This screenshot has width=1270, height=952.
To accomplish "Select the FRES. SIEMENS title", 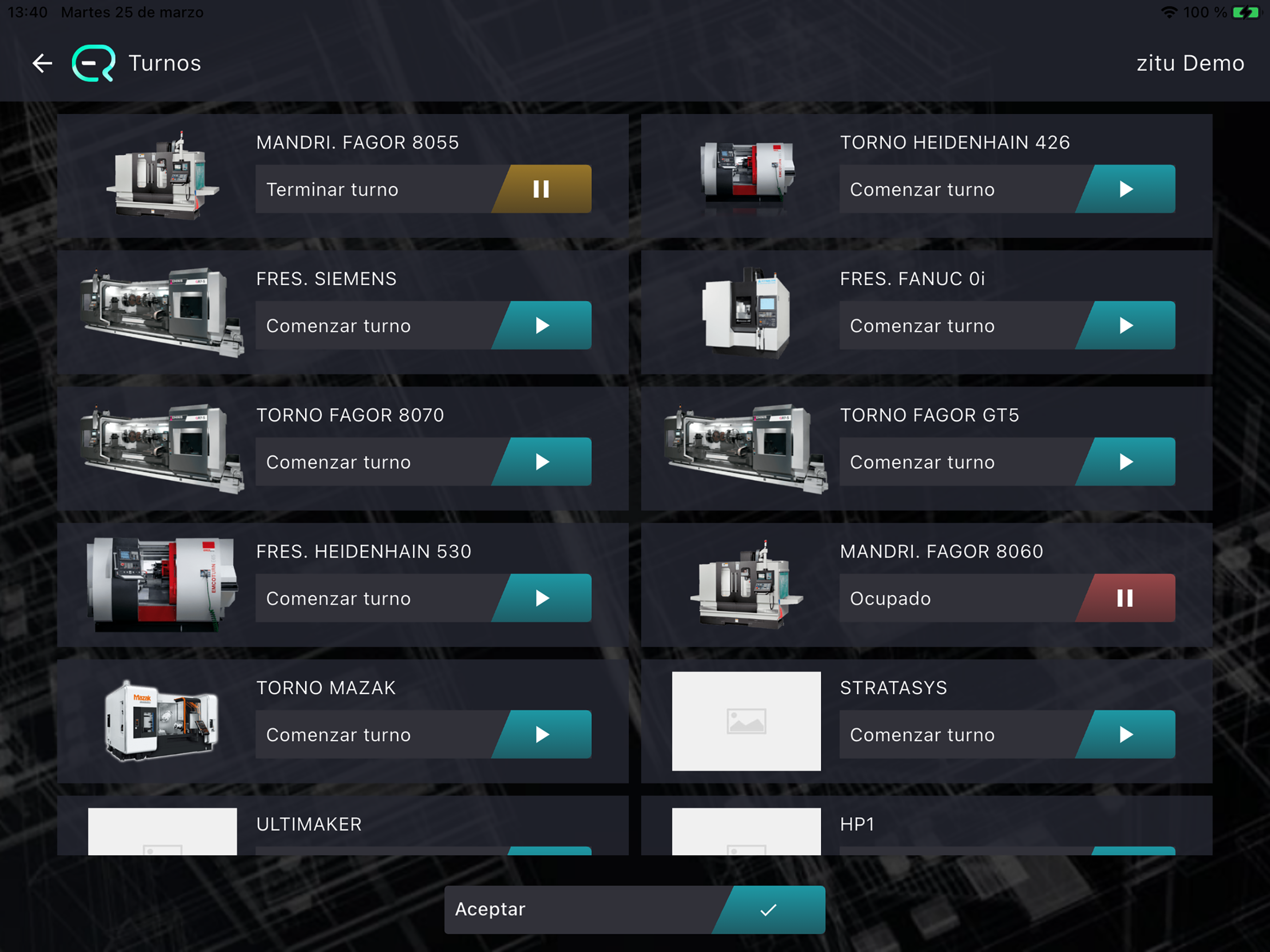I will coord(326,279).
